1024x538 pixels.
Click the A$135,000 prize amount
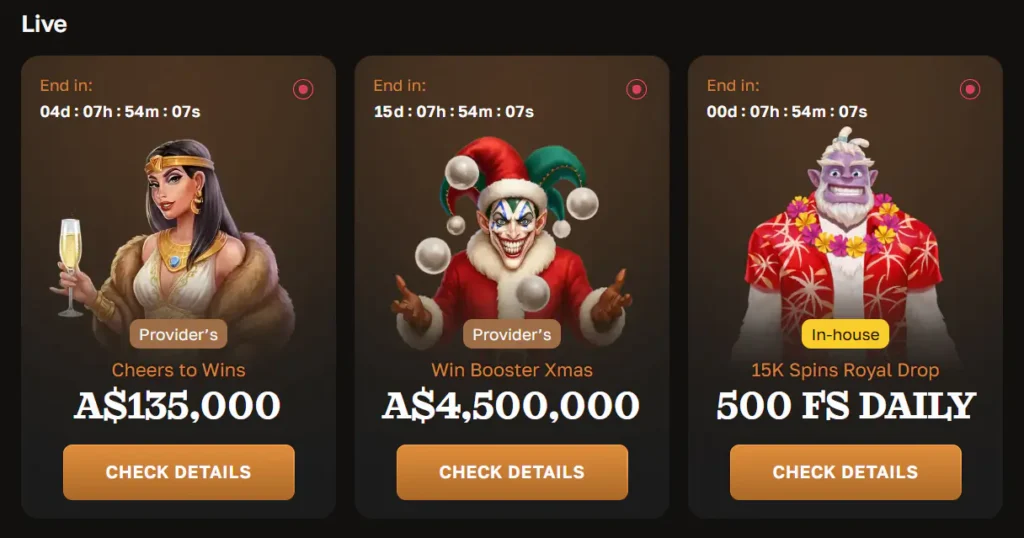(x=178, y=405)
